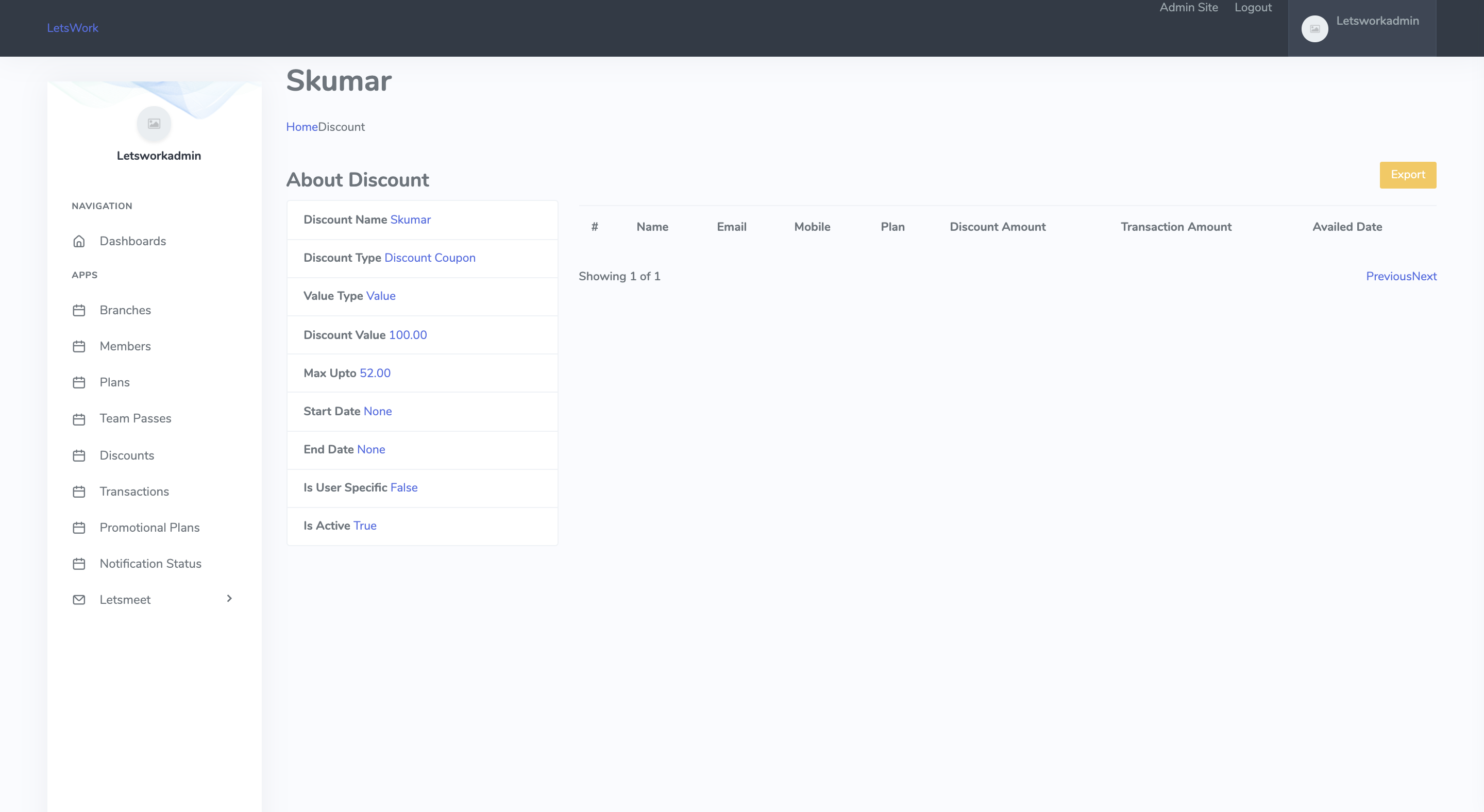The image size is (1484, 812).
Task: Click the LetsWork brand logo link
Action: [x=73, y=28]
